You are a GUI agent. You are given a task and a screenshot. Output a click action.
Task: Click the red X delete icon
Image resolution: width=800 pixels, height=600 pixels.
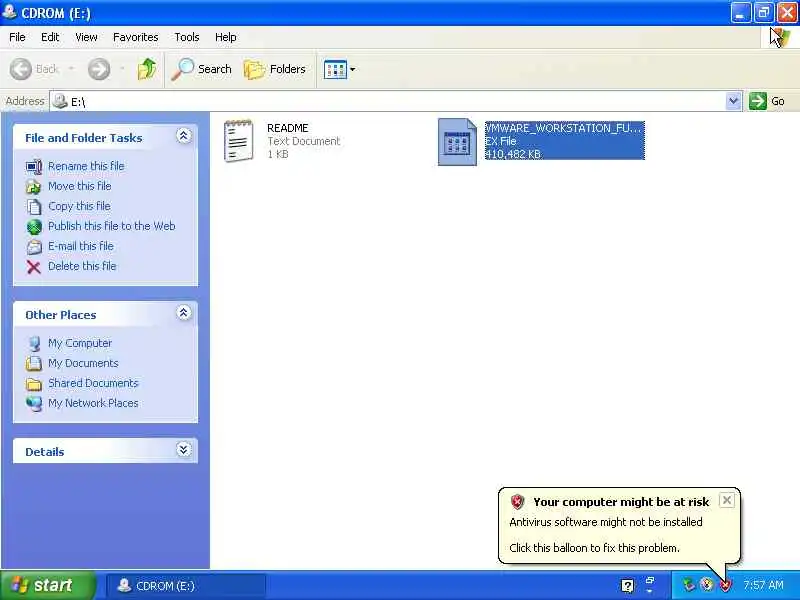[34, 267]
